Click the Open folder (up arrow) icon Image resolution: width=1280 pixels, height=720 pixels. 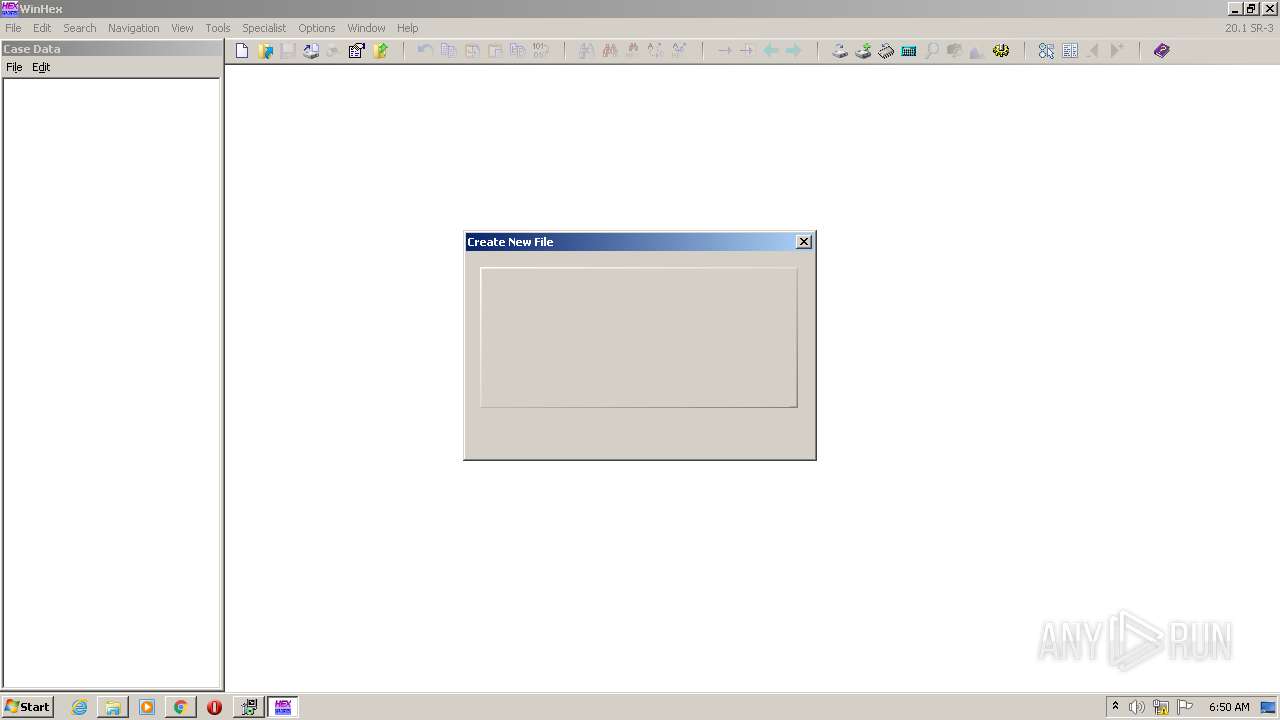380,51
